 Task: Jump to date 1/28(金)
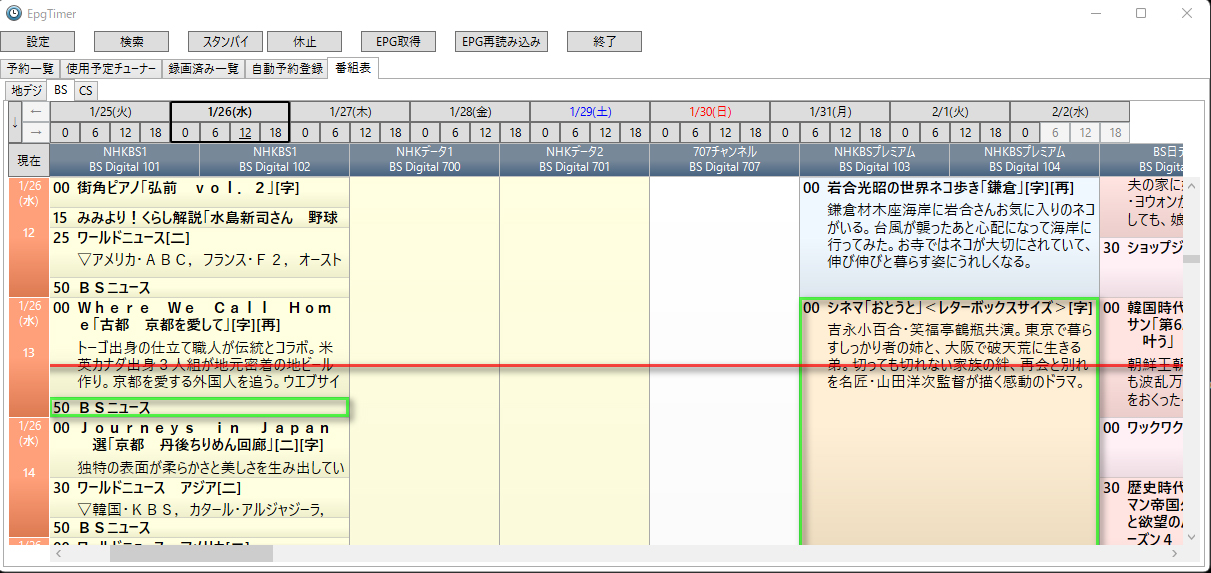[x=470, y=112]
